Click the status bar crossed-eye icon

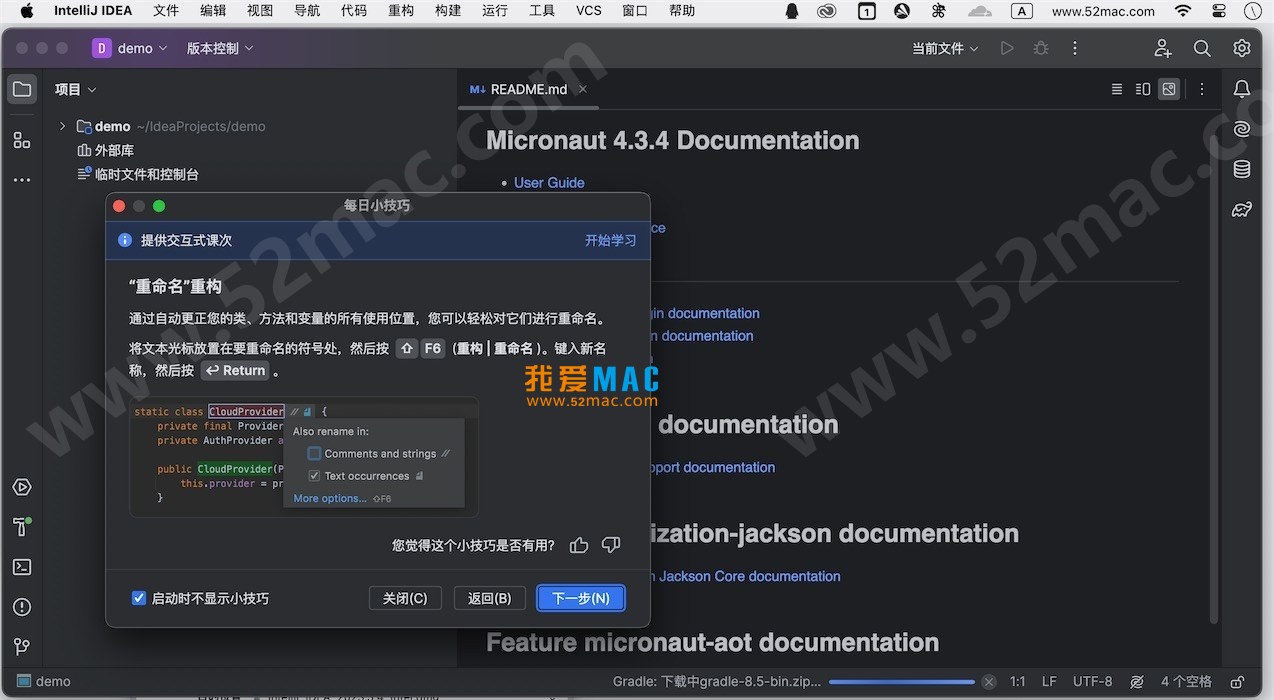(1137, 682)
